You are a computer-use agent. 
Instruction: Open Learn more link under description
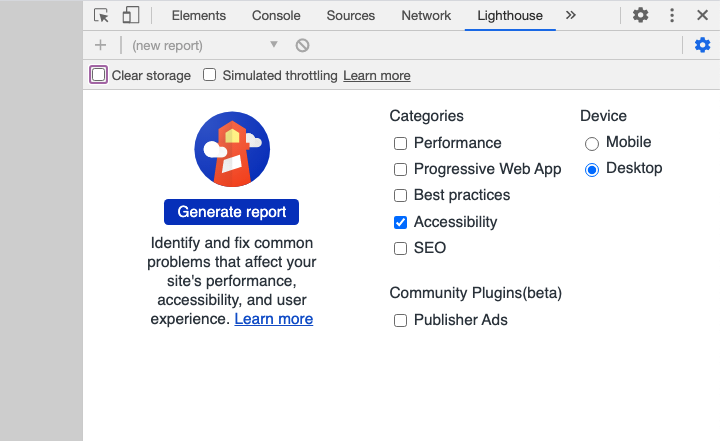pos(274,319)
